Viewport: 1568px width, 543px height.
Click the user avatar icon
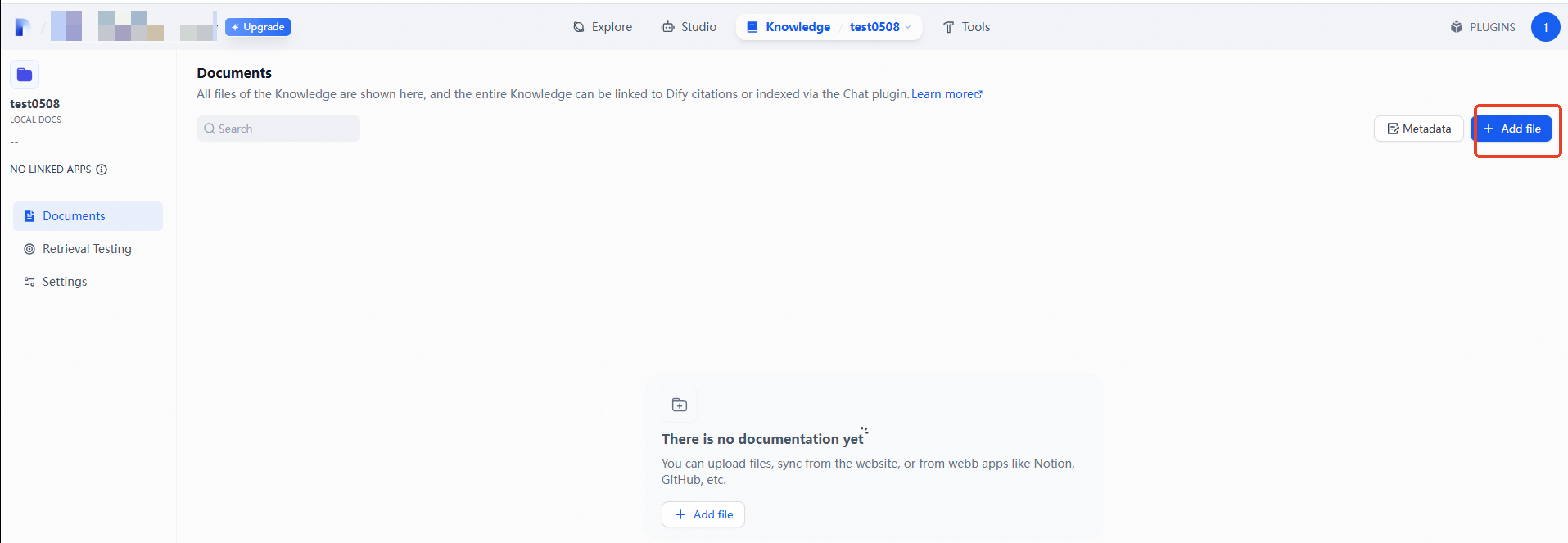1545,27
